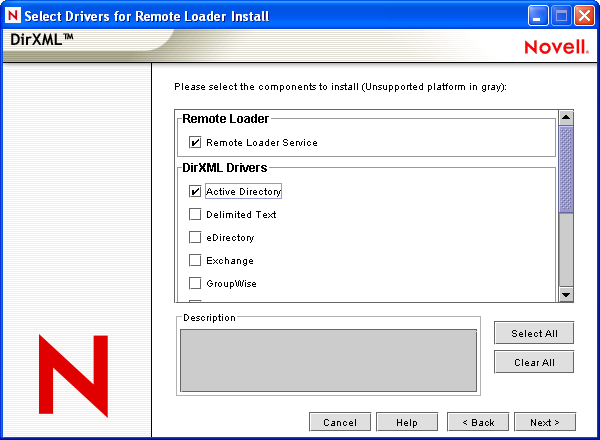Uncheck the Remote Loader Service checkbox
Screen dimensions: 600x440
(195, 143)
